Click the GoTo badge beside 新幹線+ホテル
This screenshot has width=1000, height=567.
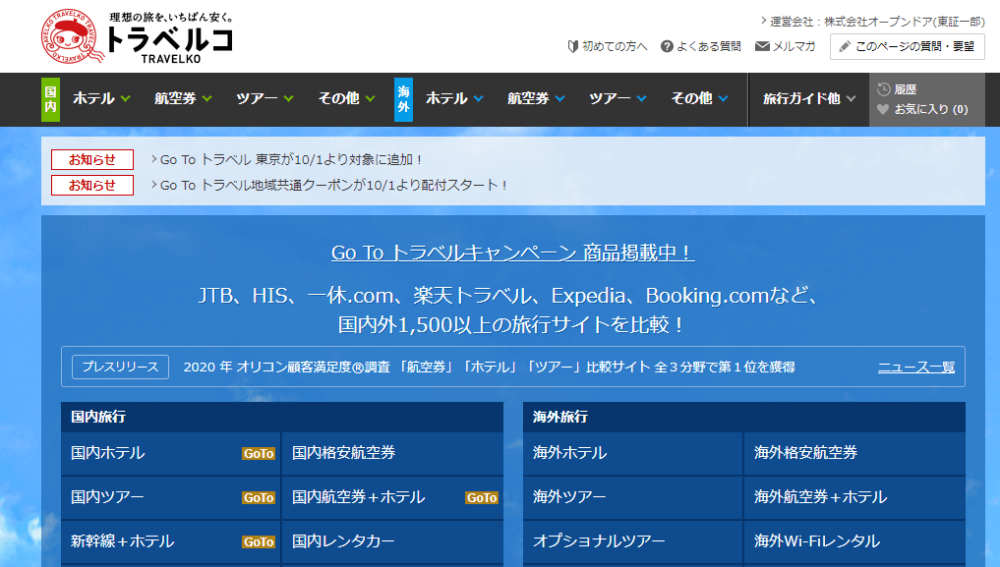coord(258,541)
